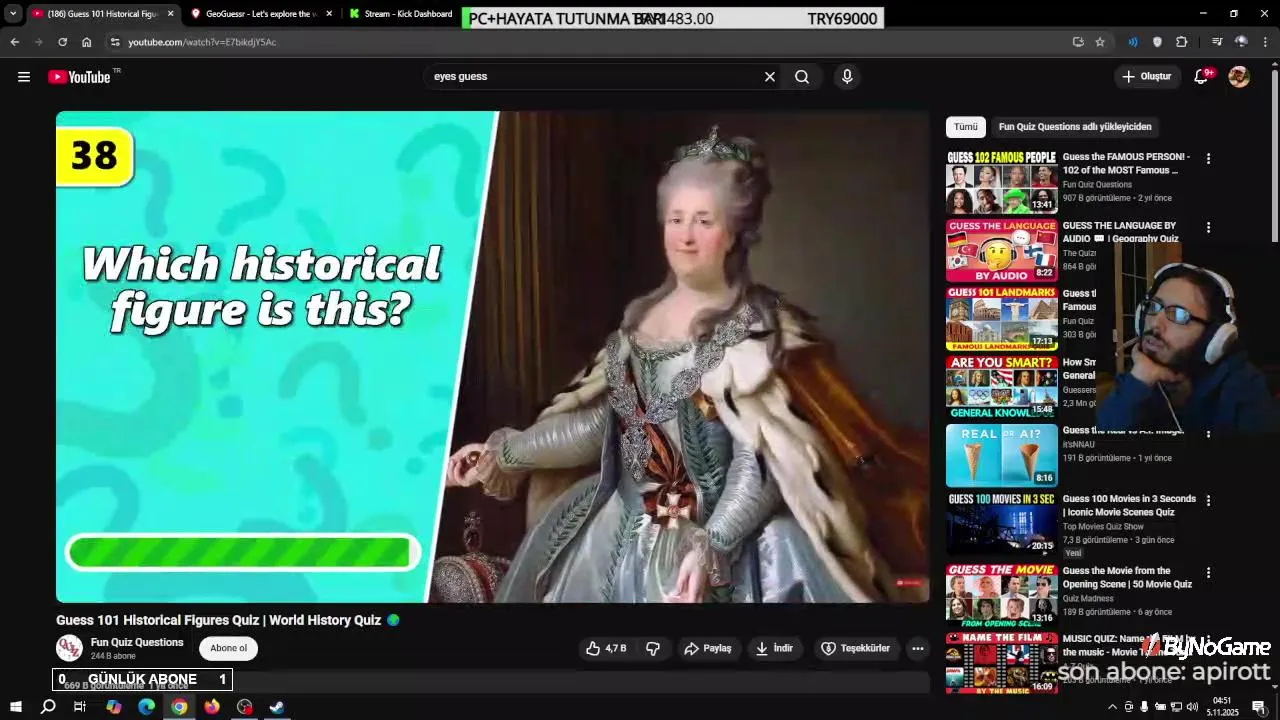Click the video player showing the historical figure

(492, 357)
